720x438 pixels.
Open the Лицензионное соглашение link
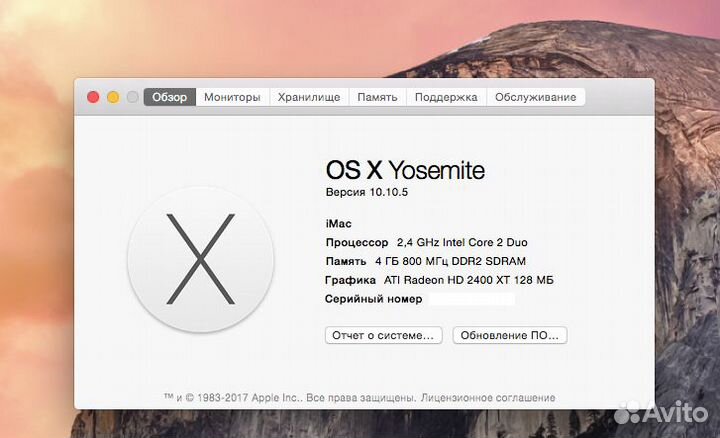coord(488,398)
